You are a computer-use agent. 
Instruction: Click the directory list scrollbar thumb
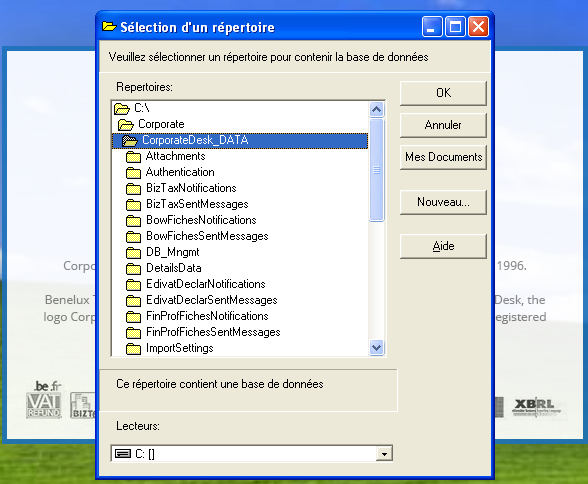376,170
